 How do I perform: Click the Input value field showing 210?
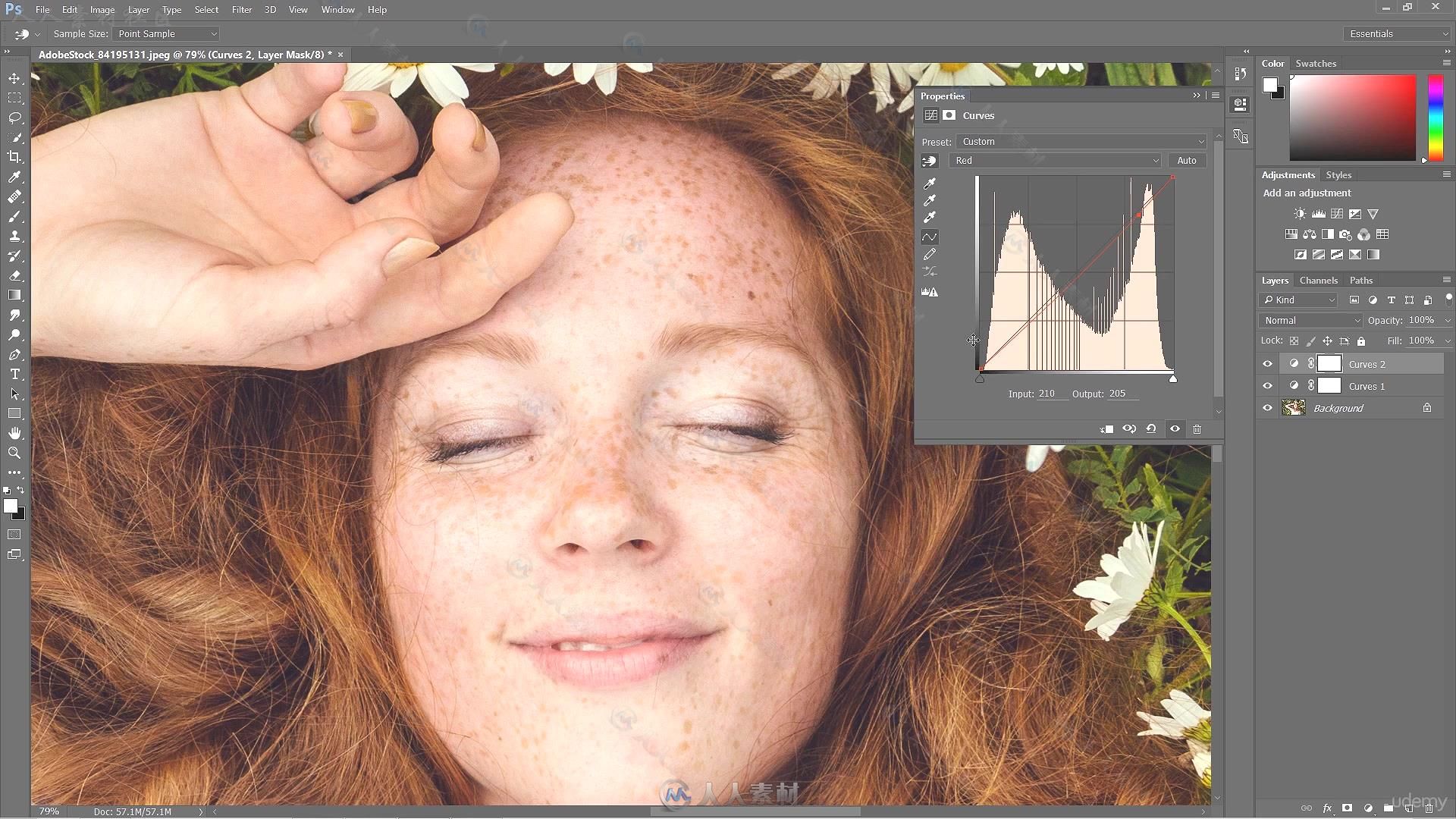1049,393
